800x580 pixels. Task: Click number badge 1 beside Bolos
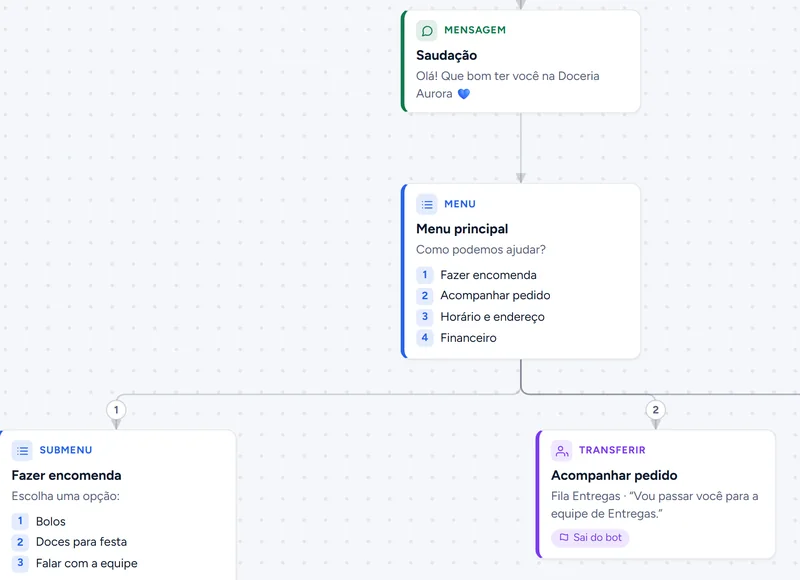pos(20,521)
